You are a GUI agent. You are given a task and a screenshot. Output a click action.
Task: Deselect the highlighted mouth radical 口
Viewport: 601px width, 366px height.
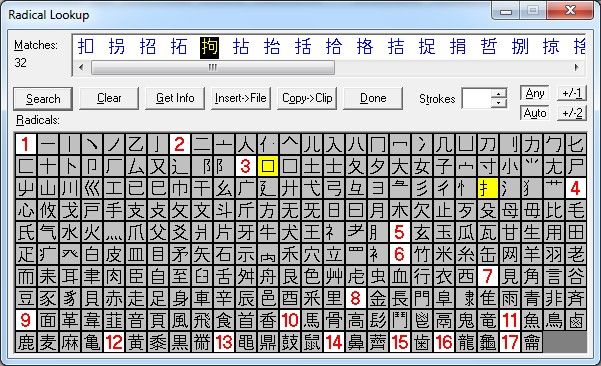point(268,166)
